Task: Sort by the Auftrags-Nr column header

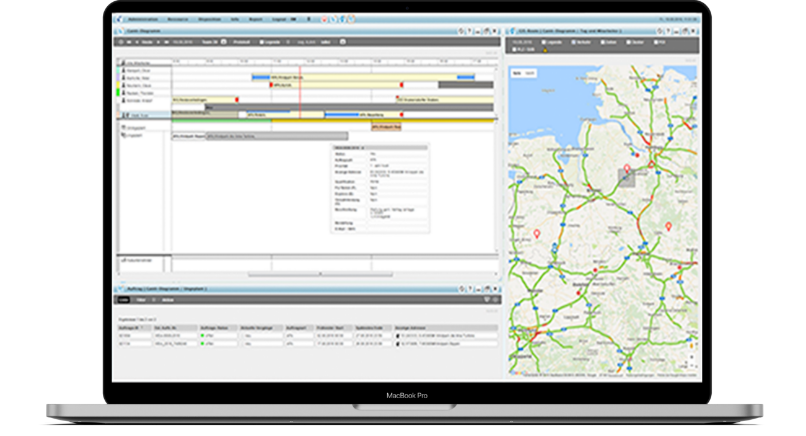Action: (x=131, y=327)
